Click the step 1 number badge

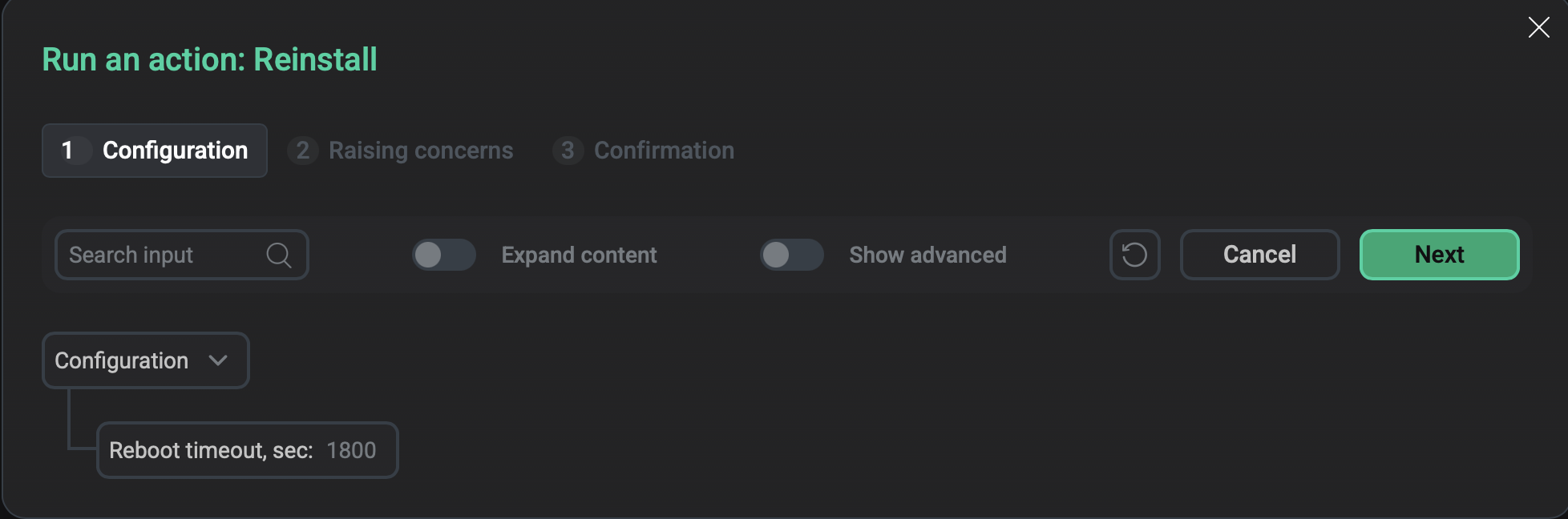coord(67,151)
